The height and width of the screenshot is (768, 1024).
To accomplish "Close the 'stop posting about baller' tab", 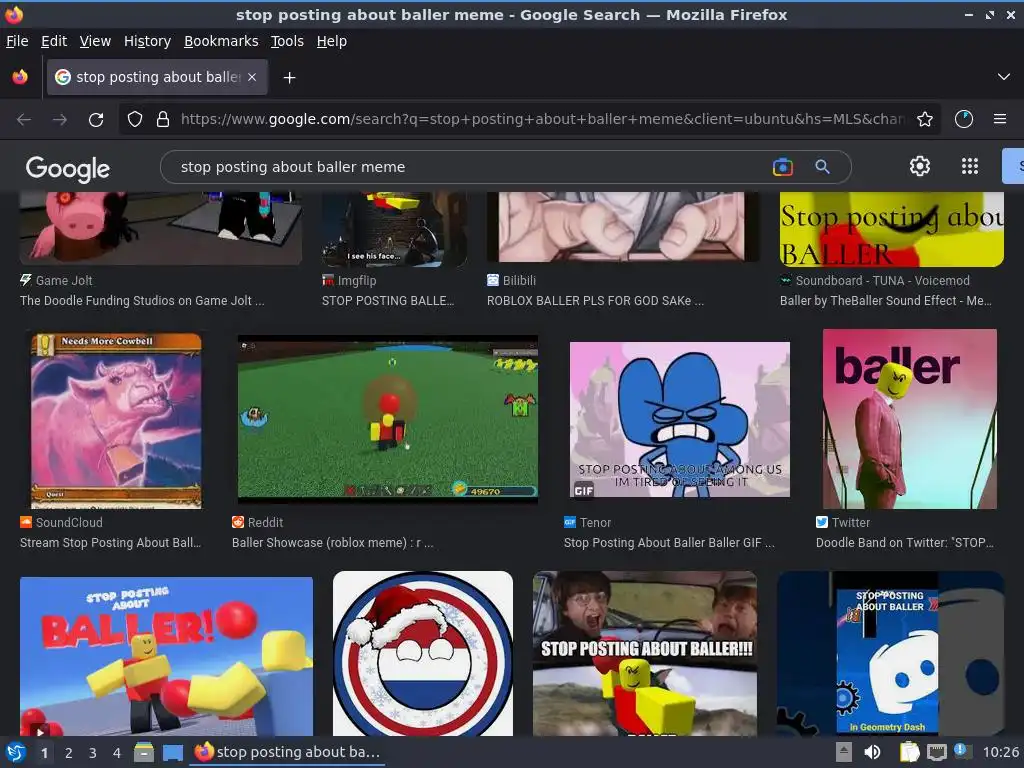I will click(252, 77).
